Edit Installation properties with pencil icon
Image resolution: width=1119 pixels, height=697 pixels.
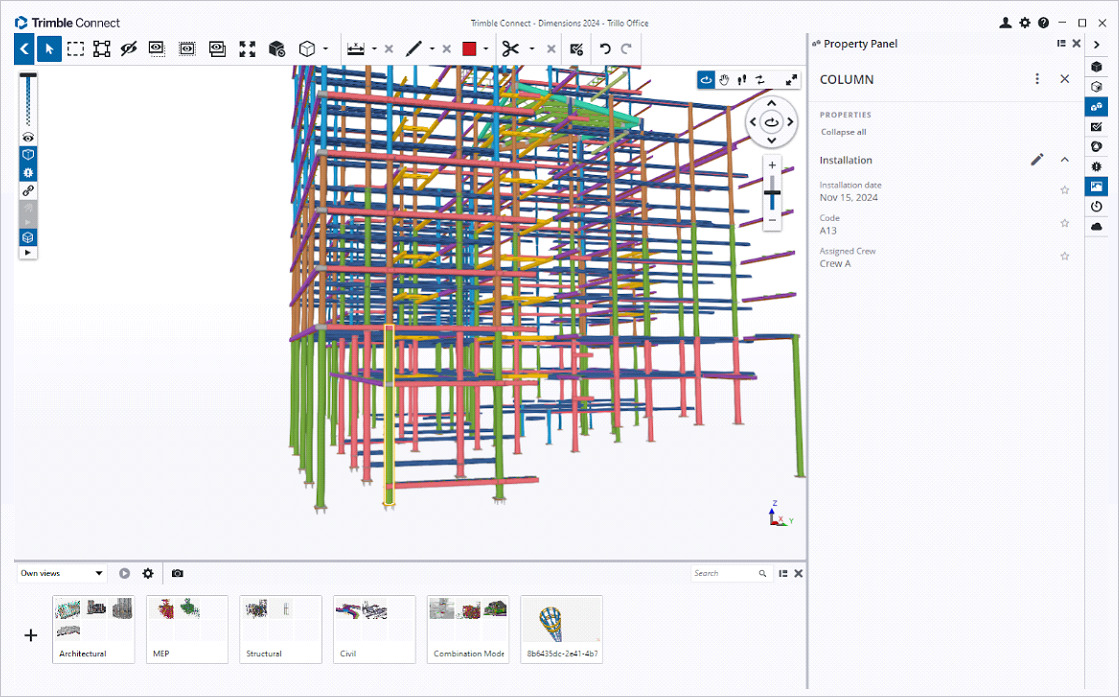pos(1037,160)
